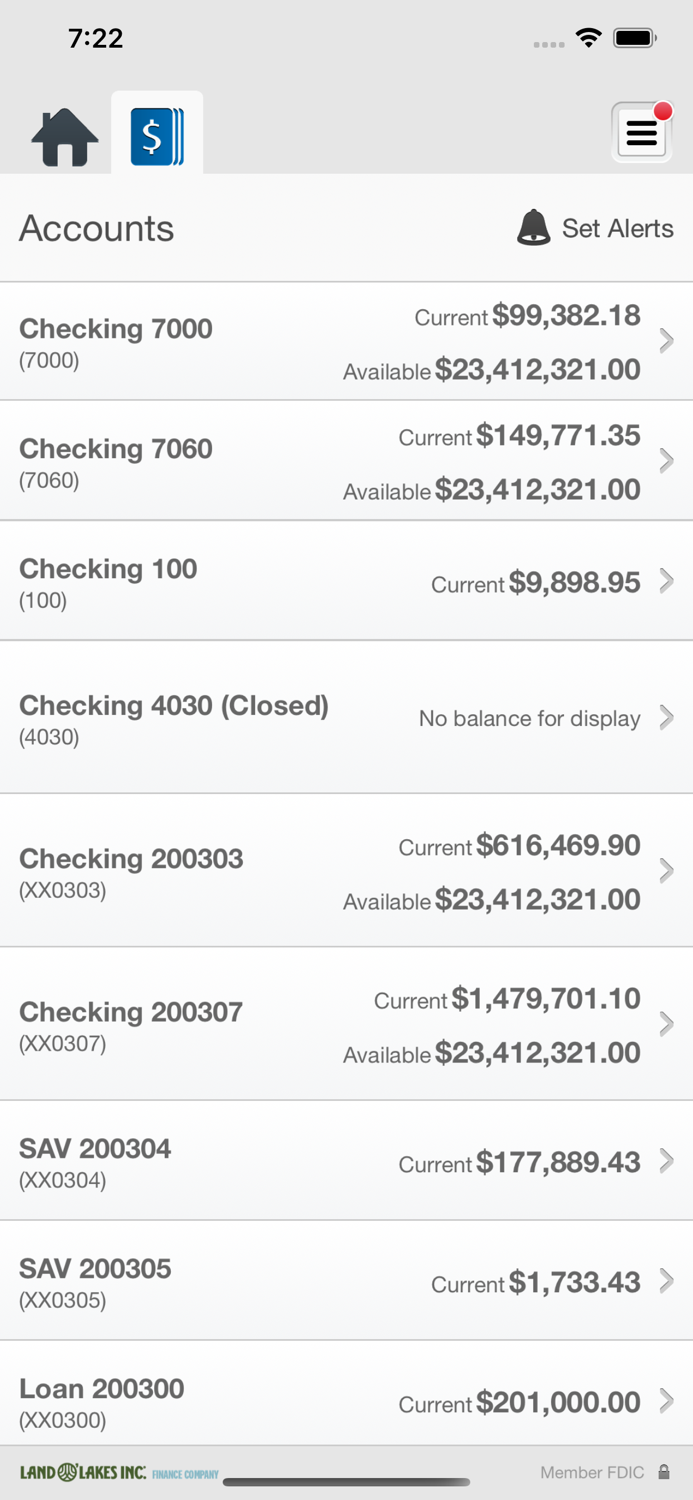The height and width of the screenshot is (1500, 693).
Task: Tap the bell icon next to Set Alerts
Action: [x=534, y=227]
